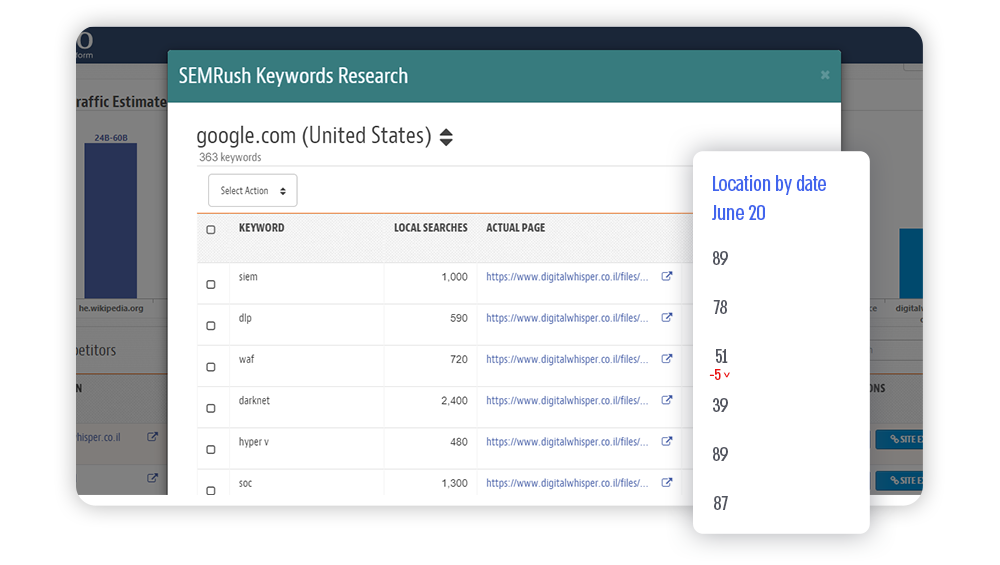
Task: Click the lower SITE E button in background
Action: [x=899, y=480]
